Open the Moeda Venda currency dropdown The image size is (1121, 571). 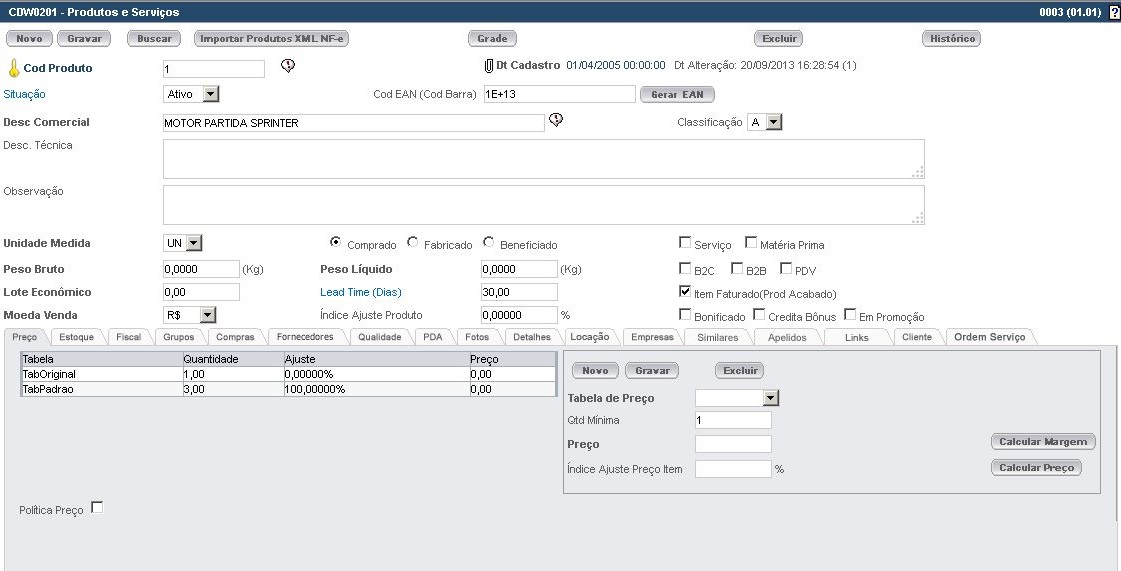(x=208, y=315)
